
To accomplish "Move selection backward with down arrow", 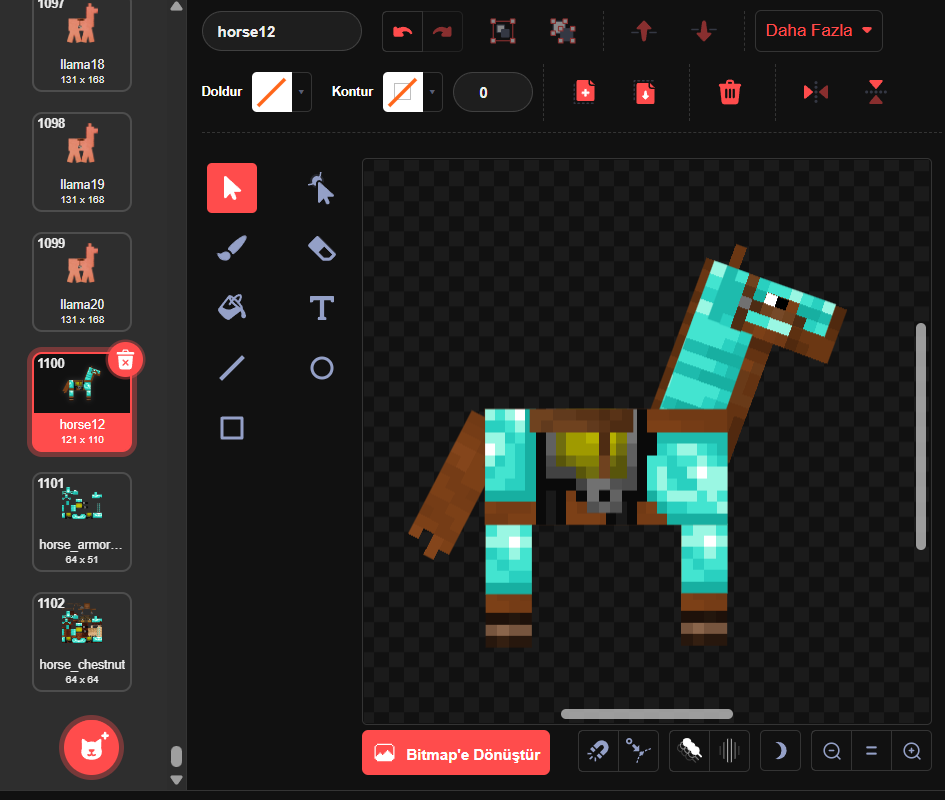I will point(704,31).
